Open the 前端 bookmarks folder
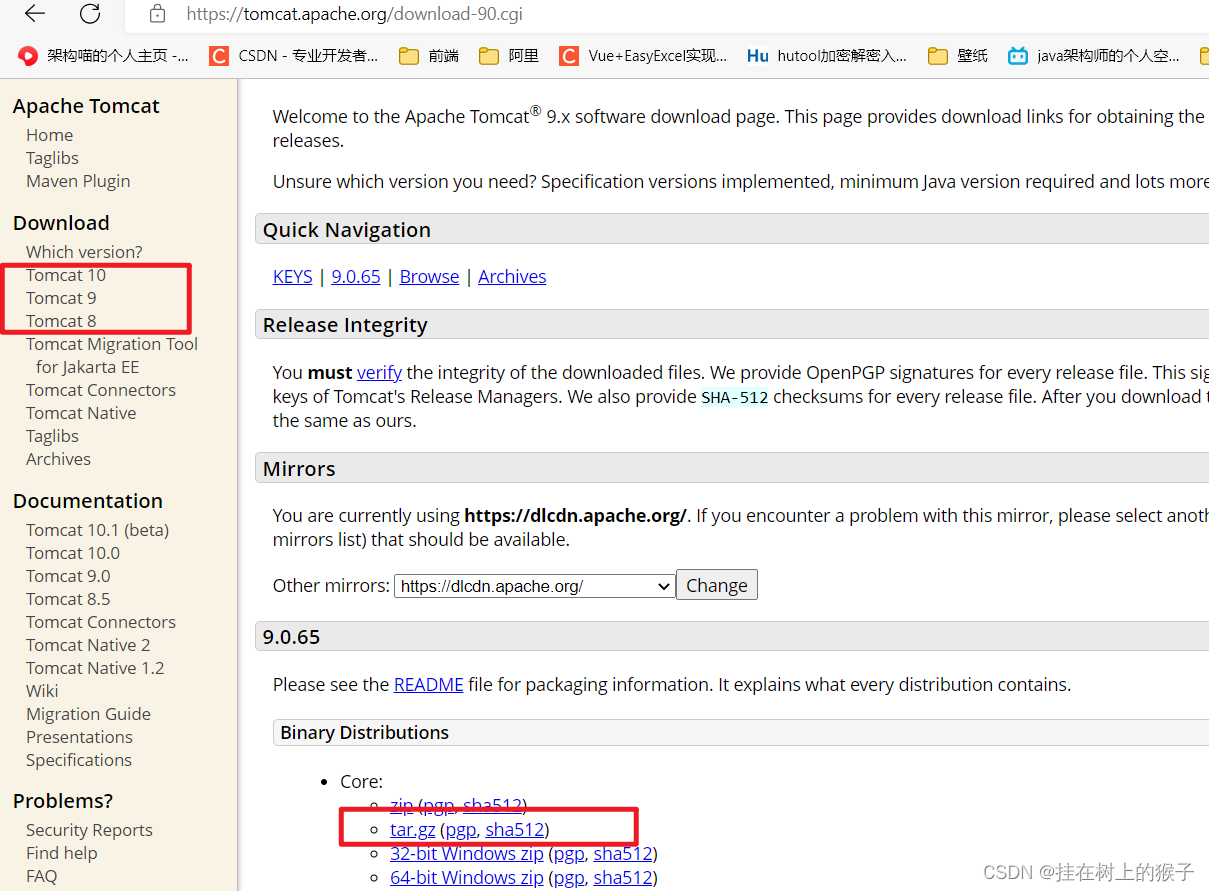Image resolution: width=1209 pixels, height=891 pixels. 429,56
